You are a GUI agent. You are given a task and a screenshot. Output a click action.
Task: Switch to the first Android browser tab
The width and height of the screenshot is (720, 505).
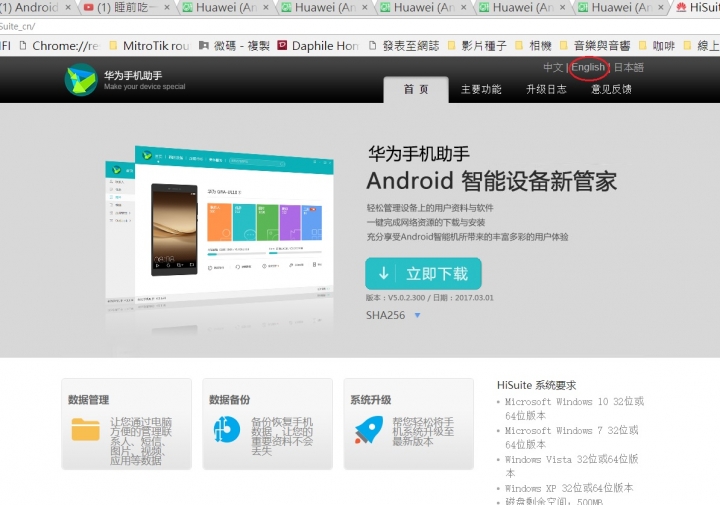pos(34,8)
